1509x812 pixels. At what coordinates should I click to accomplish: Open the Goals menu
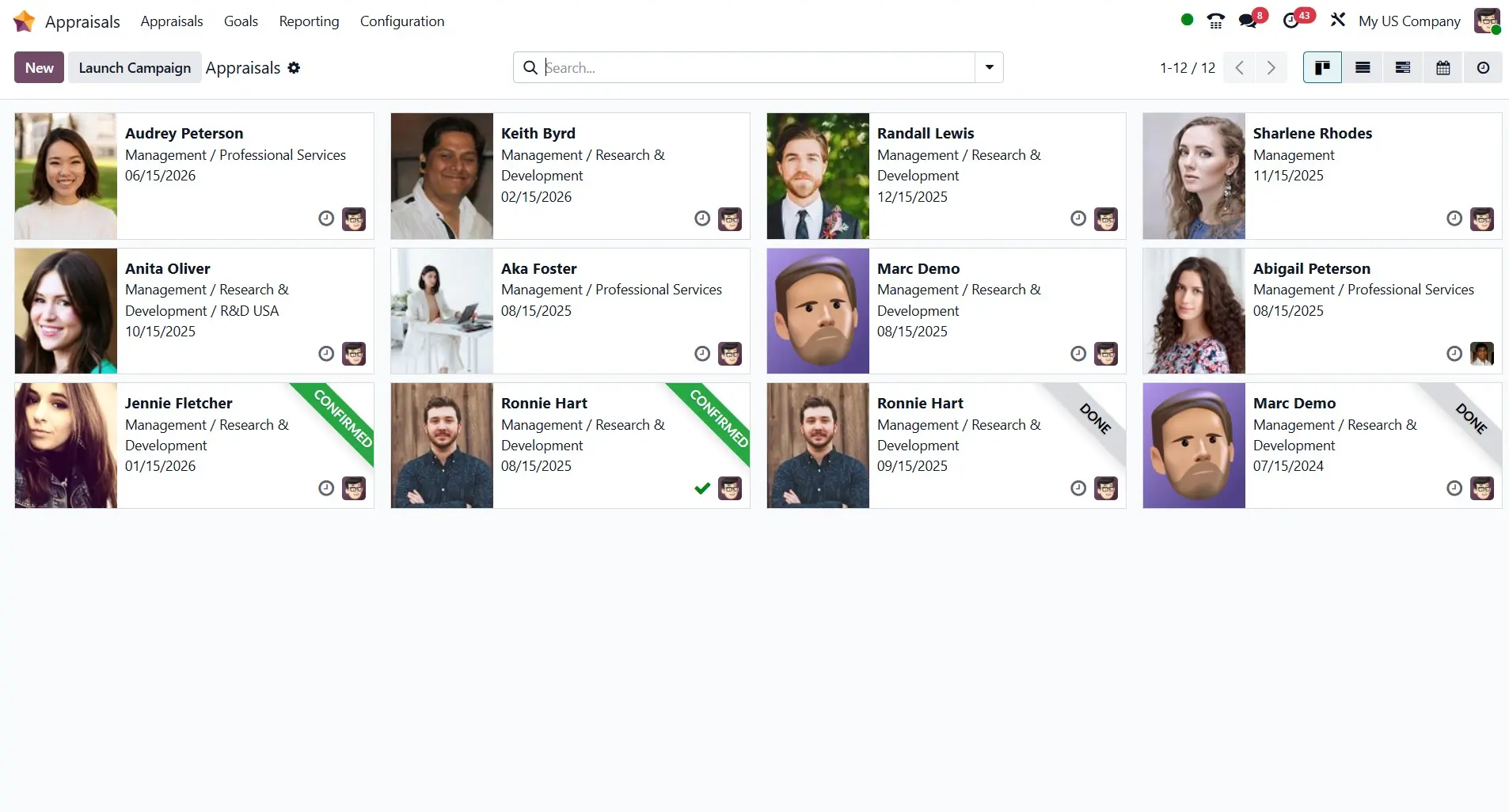pos(241,21)
